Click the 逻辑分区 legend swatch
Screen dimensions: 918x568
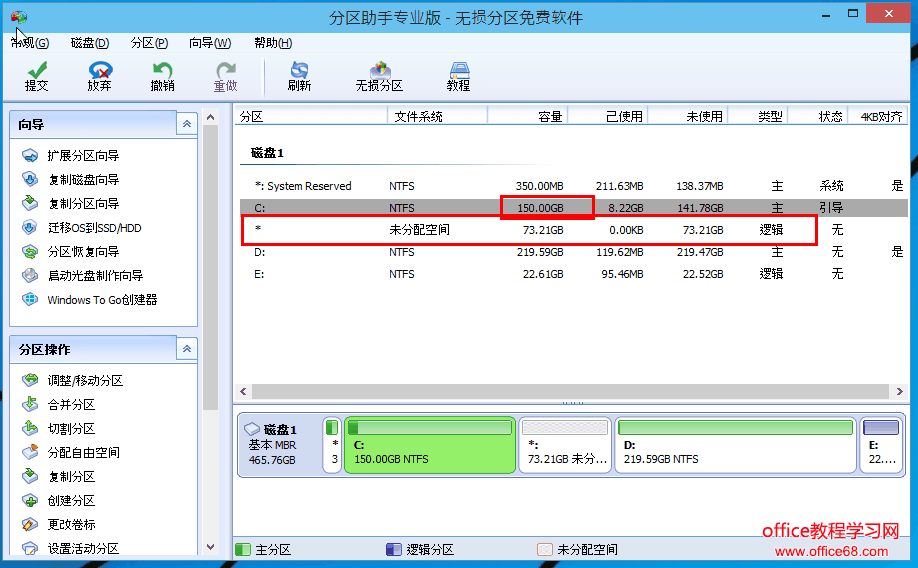[x=394, y=549]
